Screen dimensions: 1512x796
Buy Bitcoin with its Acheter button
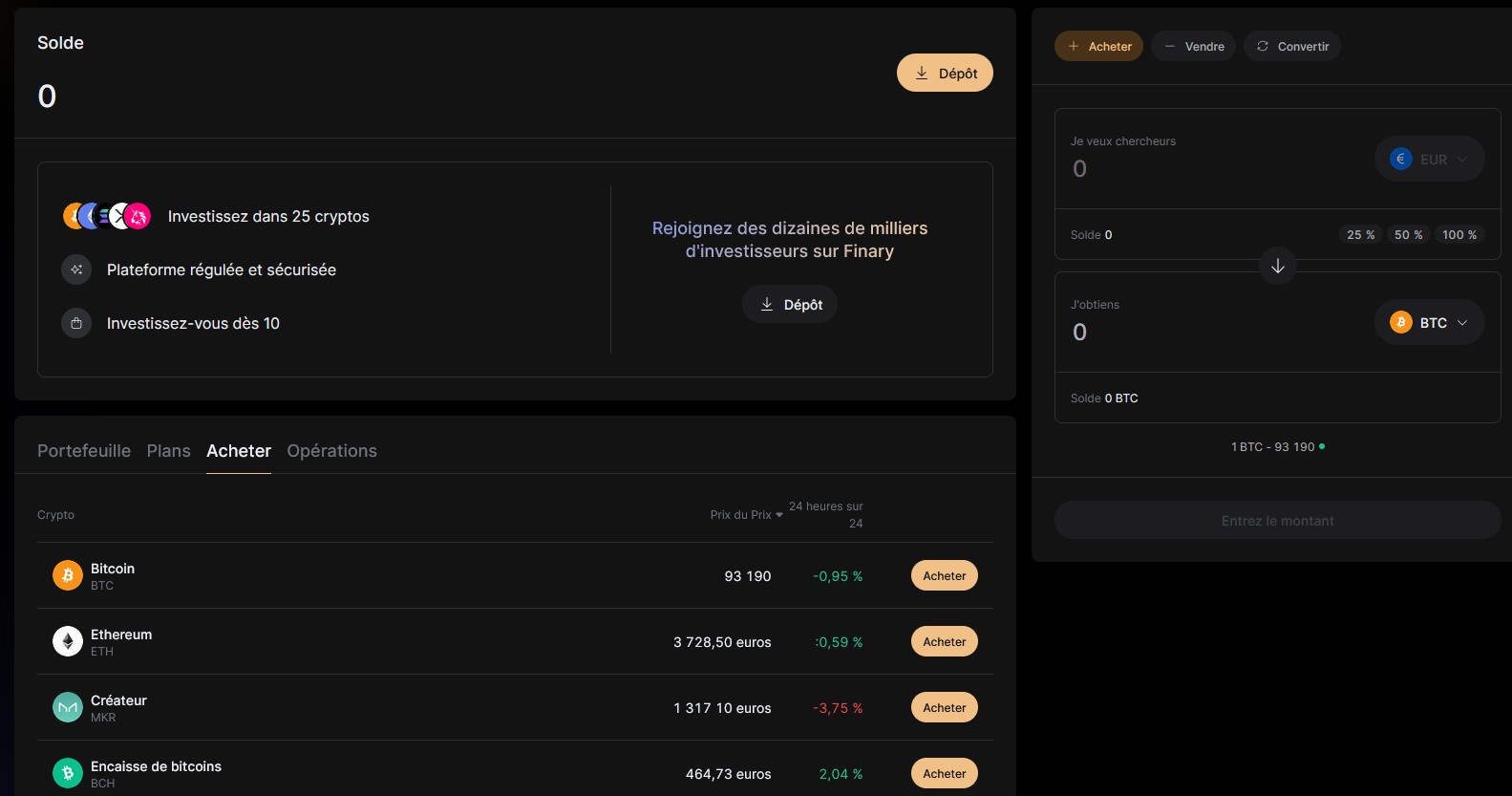pyautogui.click(x=945, y=575)
